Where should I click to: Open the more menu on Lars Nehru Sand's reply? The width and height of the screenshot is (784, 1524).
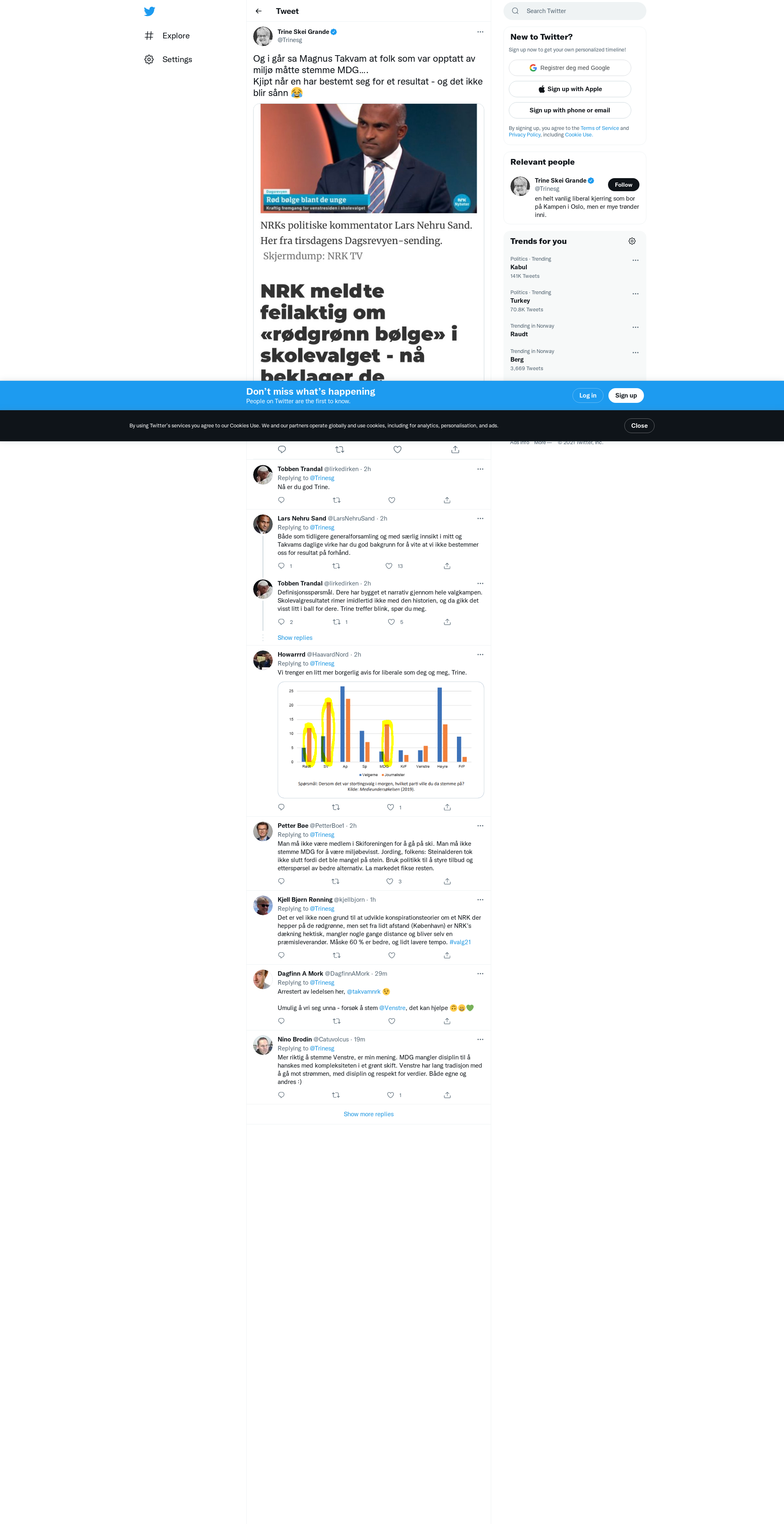[x=480, y=518]
